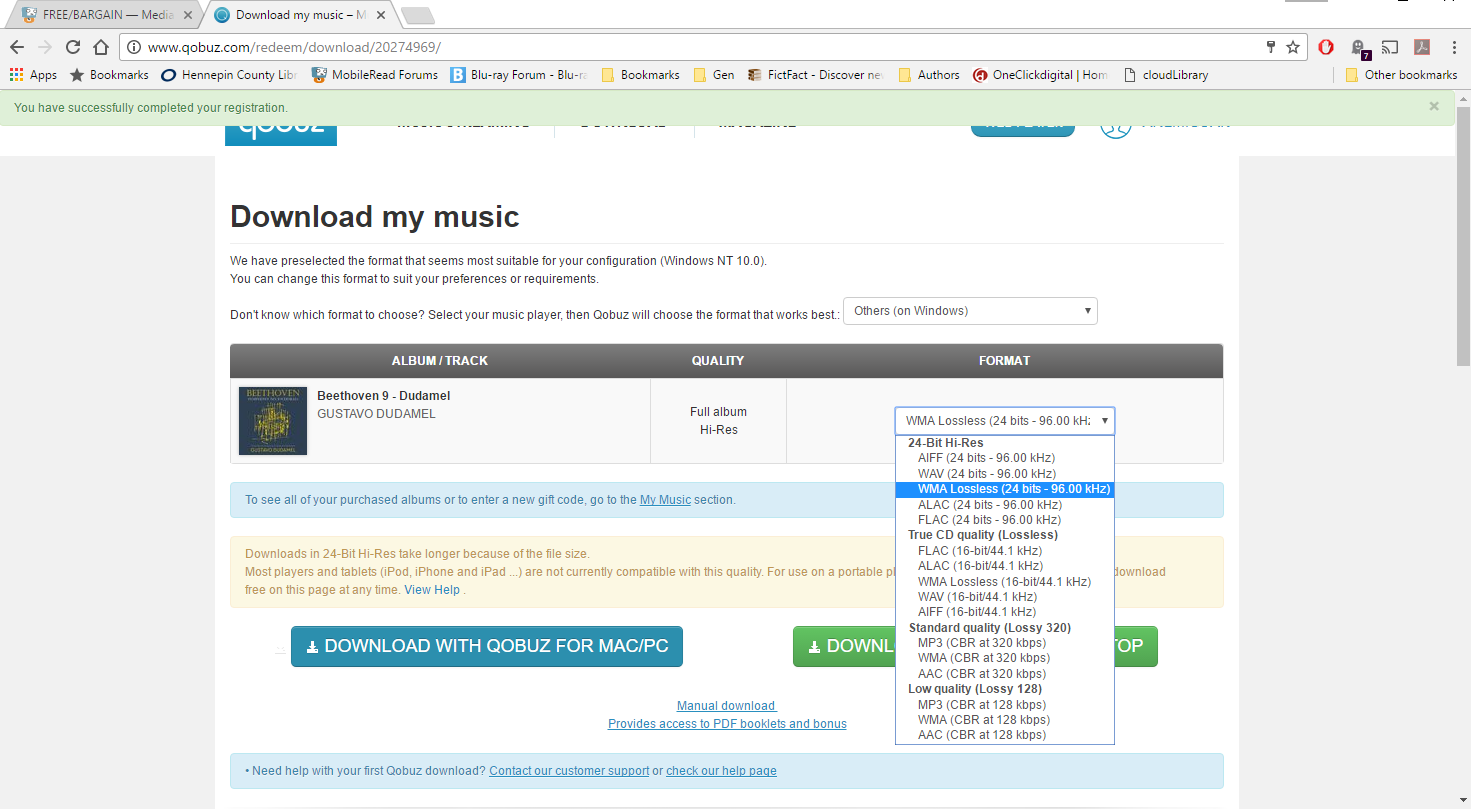Viewport: 1471px width, 809px height.
Task: Open the Other bookmarks folder
Action: (x=1401, y=75)
